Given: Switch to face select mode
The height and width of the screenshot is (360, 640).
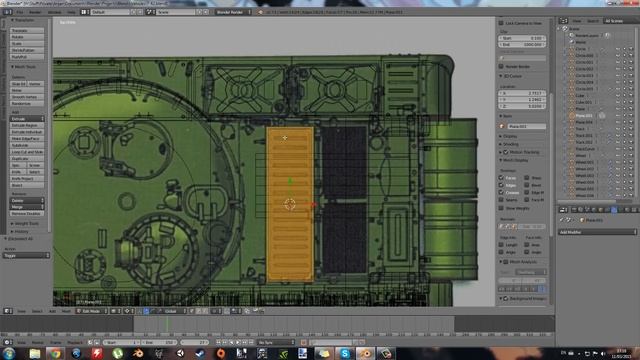Looking at the screenshot, I should pyautogui.click(x=205, y=311).
